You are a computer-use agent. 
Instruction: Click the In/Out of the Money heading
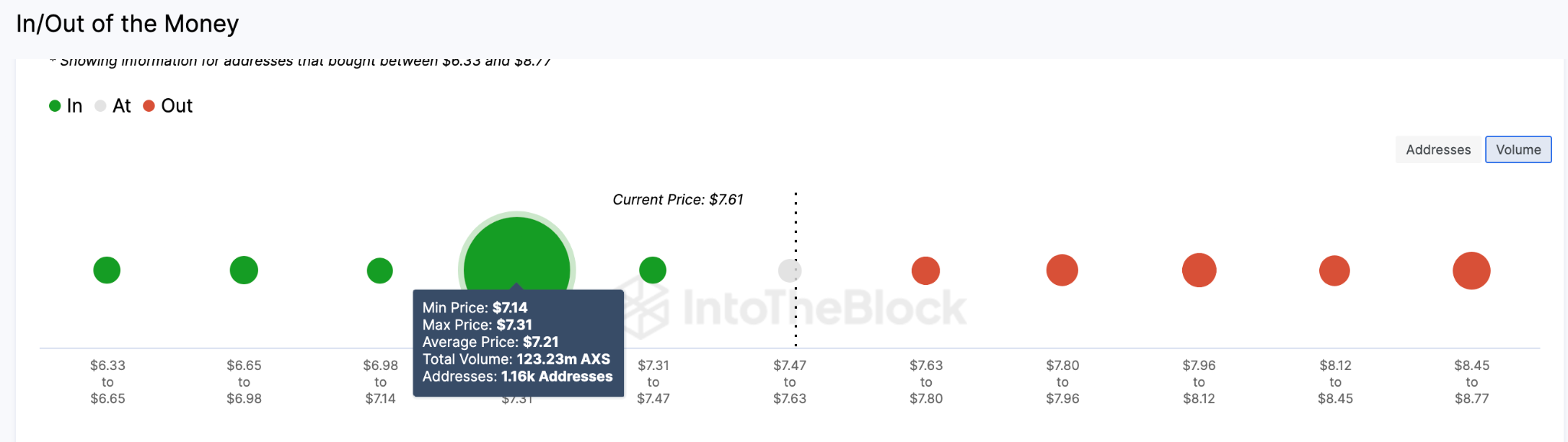[x=127, y=24]
